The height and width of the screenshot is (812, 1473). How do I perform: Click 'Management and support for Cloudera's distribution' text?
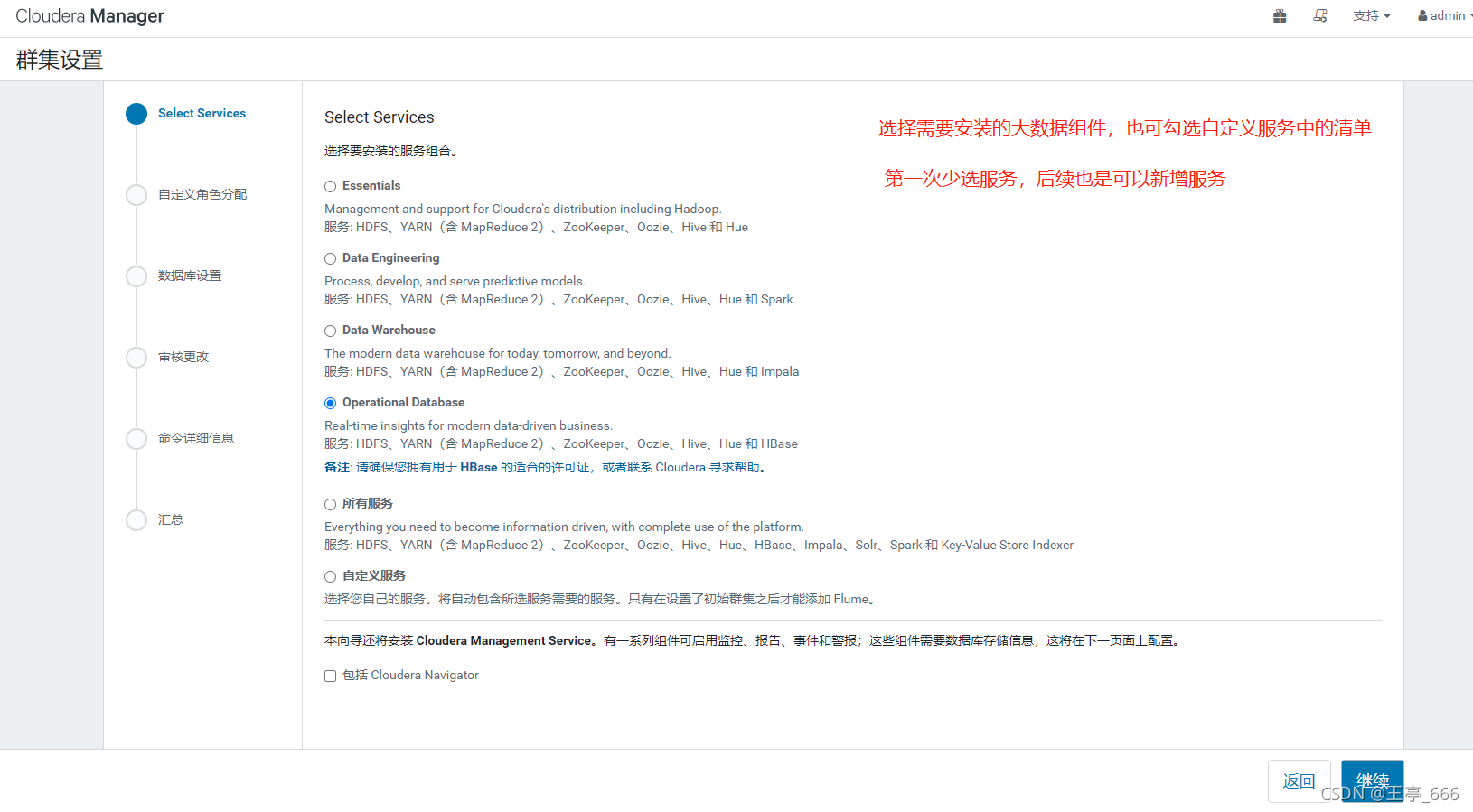click(522, 209)
